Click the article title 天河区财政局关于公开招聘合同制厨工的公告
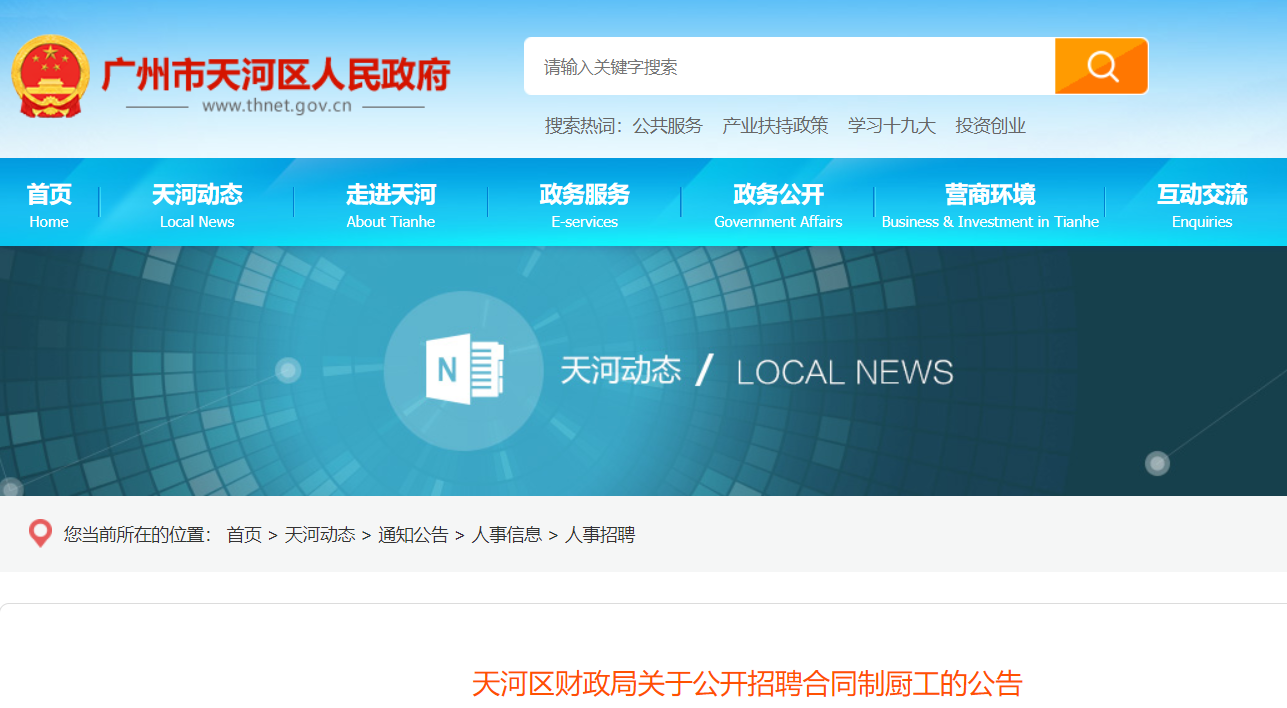The image size is (1287, 708). [x=747, y=684]
